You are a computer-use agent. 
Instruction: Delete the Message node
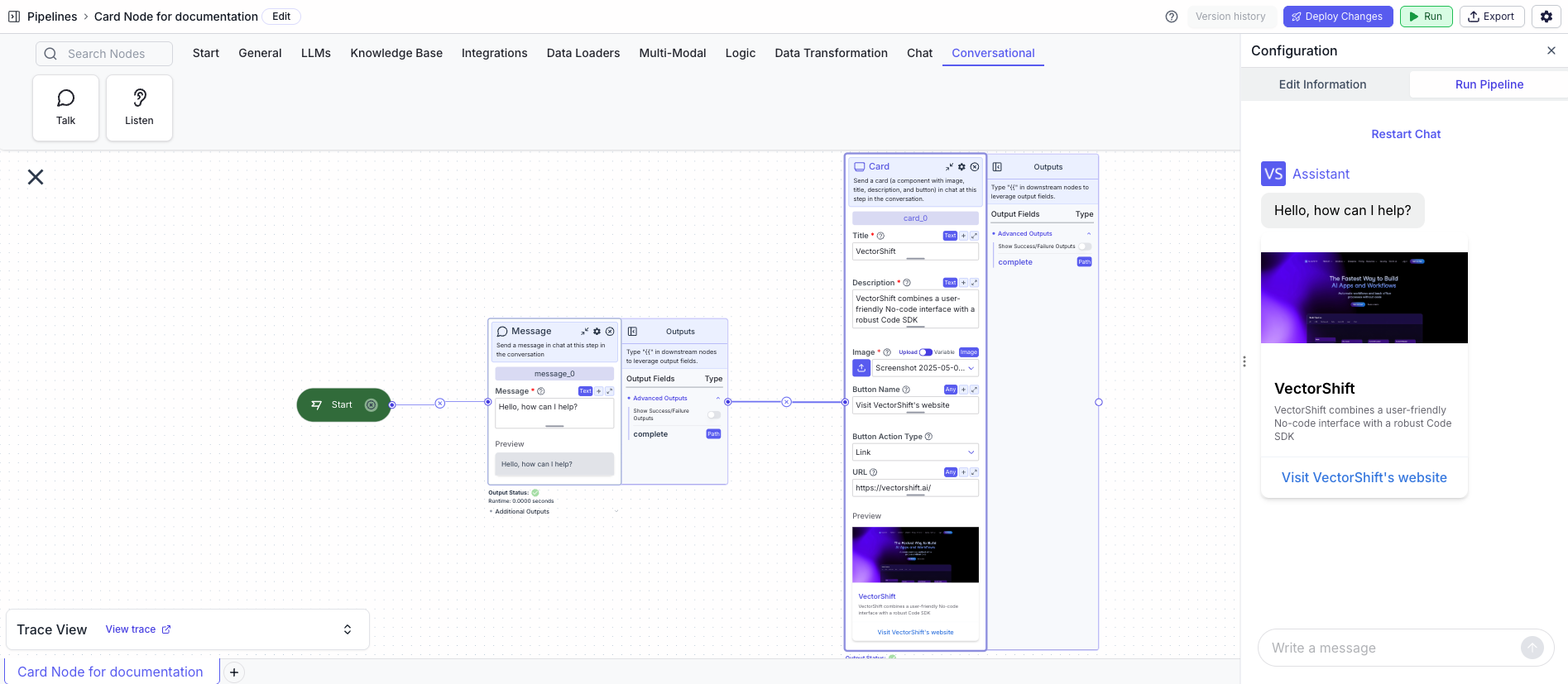click(610, 332)
